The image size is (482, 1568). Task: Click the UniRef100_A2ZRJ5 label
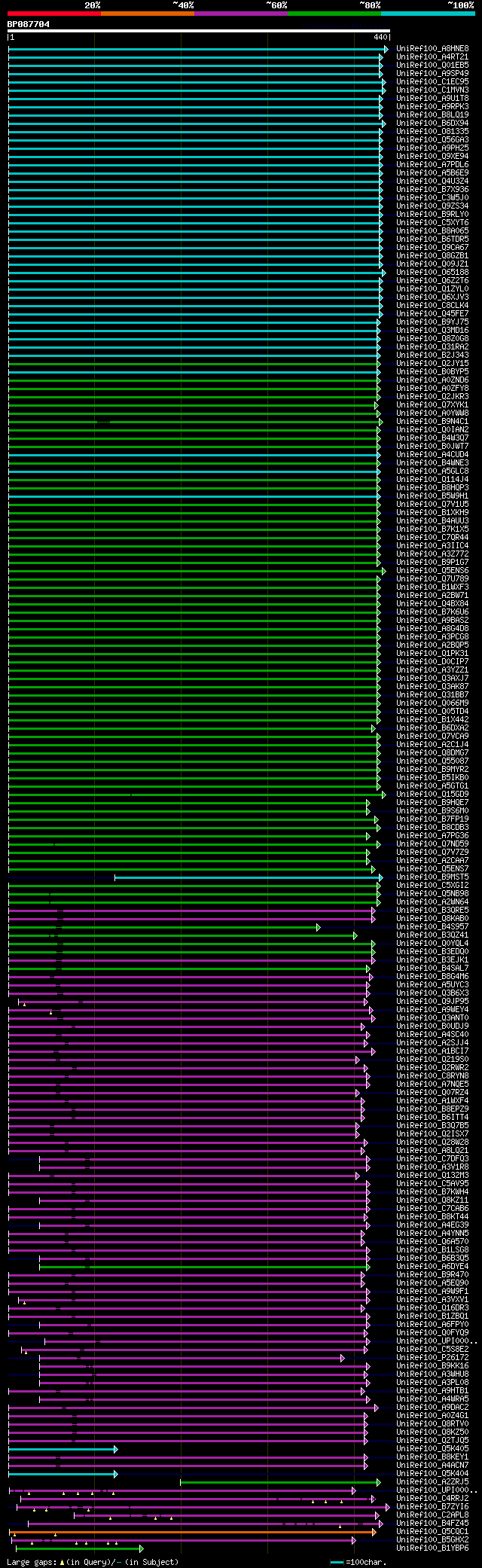[432, 1481]
